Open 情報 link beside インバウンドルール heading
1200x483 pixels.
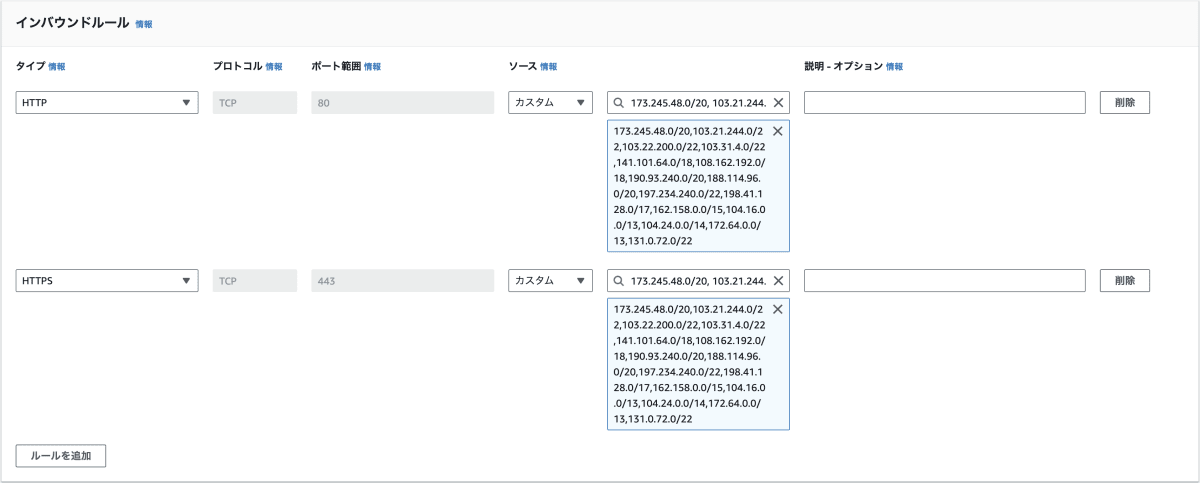click(144, 23)
